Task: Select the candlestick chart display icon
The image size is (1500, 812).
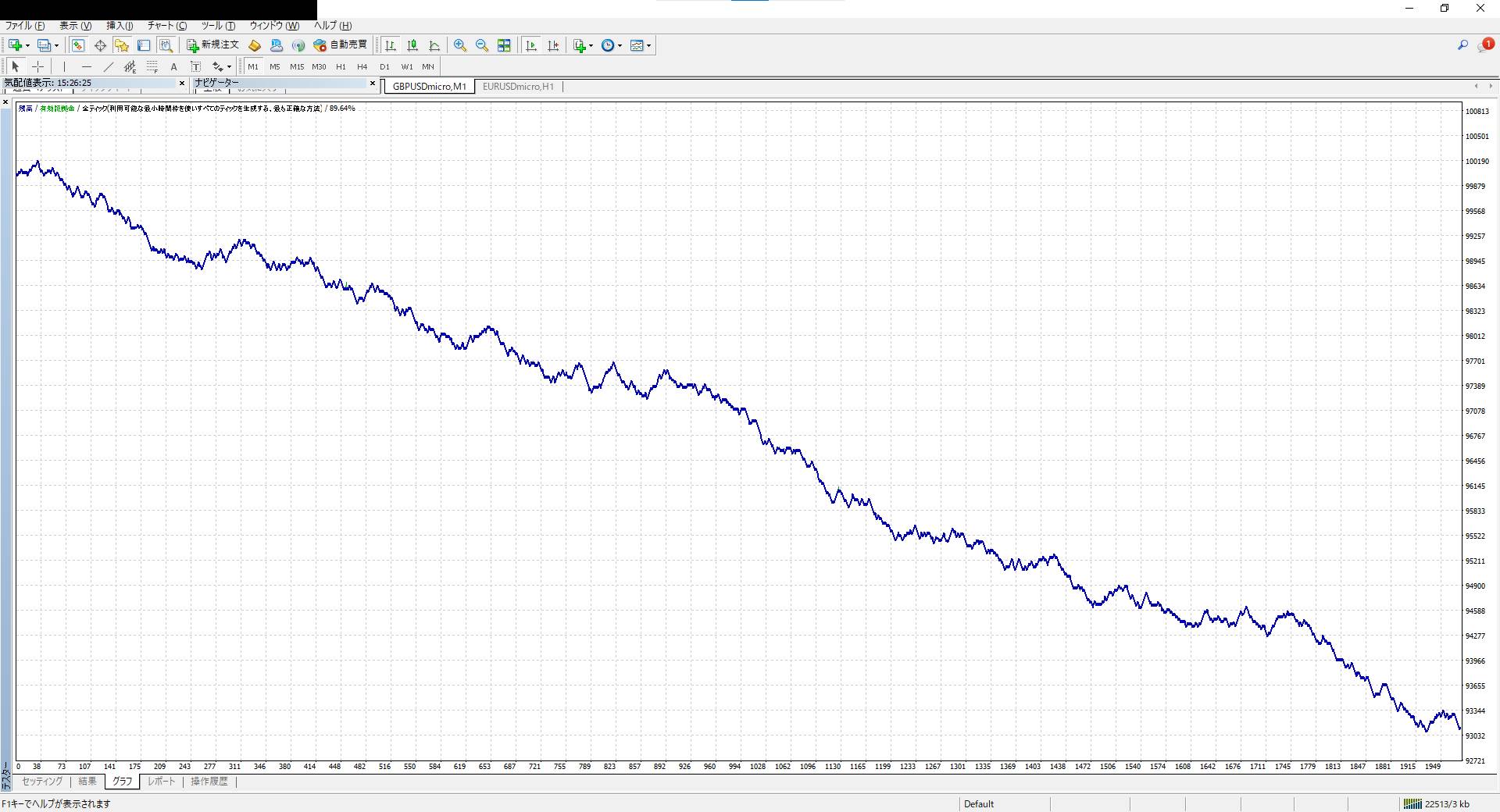Action: coord(412,45)
